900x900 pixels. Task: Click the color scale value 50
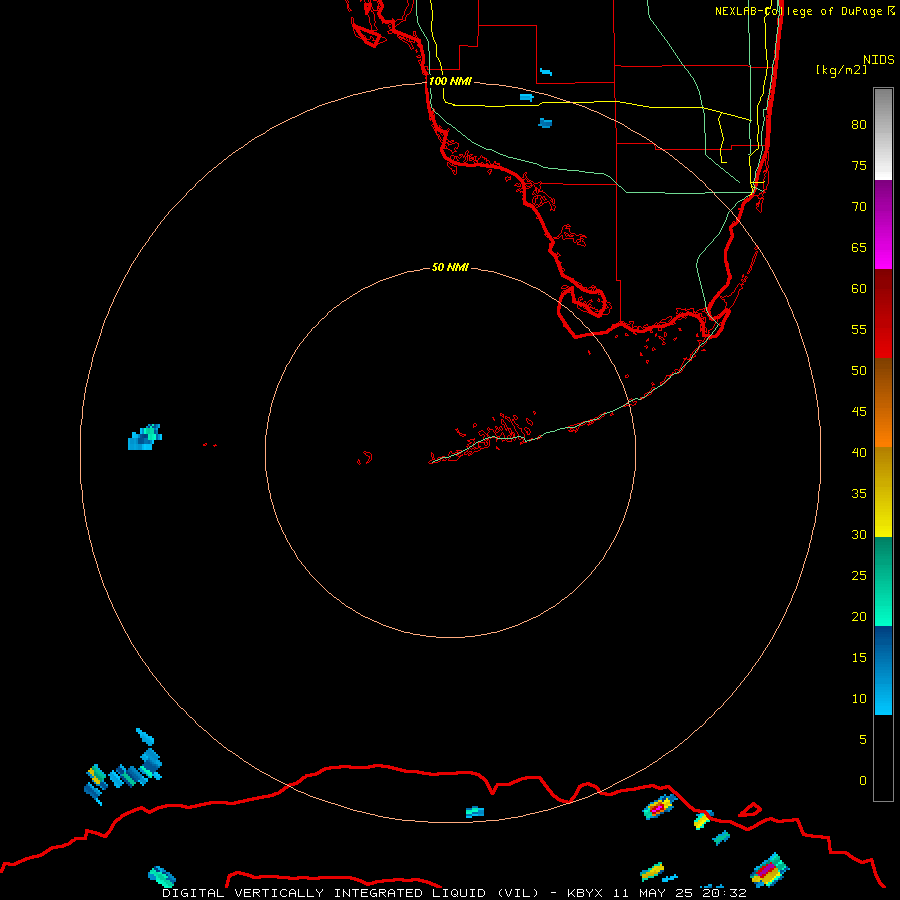[859, 370]
